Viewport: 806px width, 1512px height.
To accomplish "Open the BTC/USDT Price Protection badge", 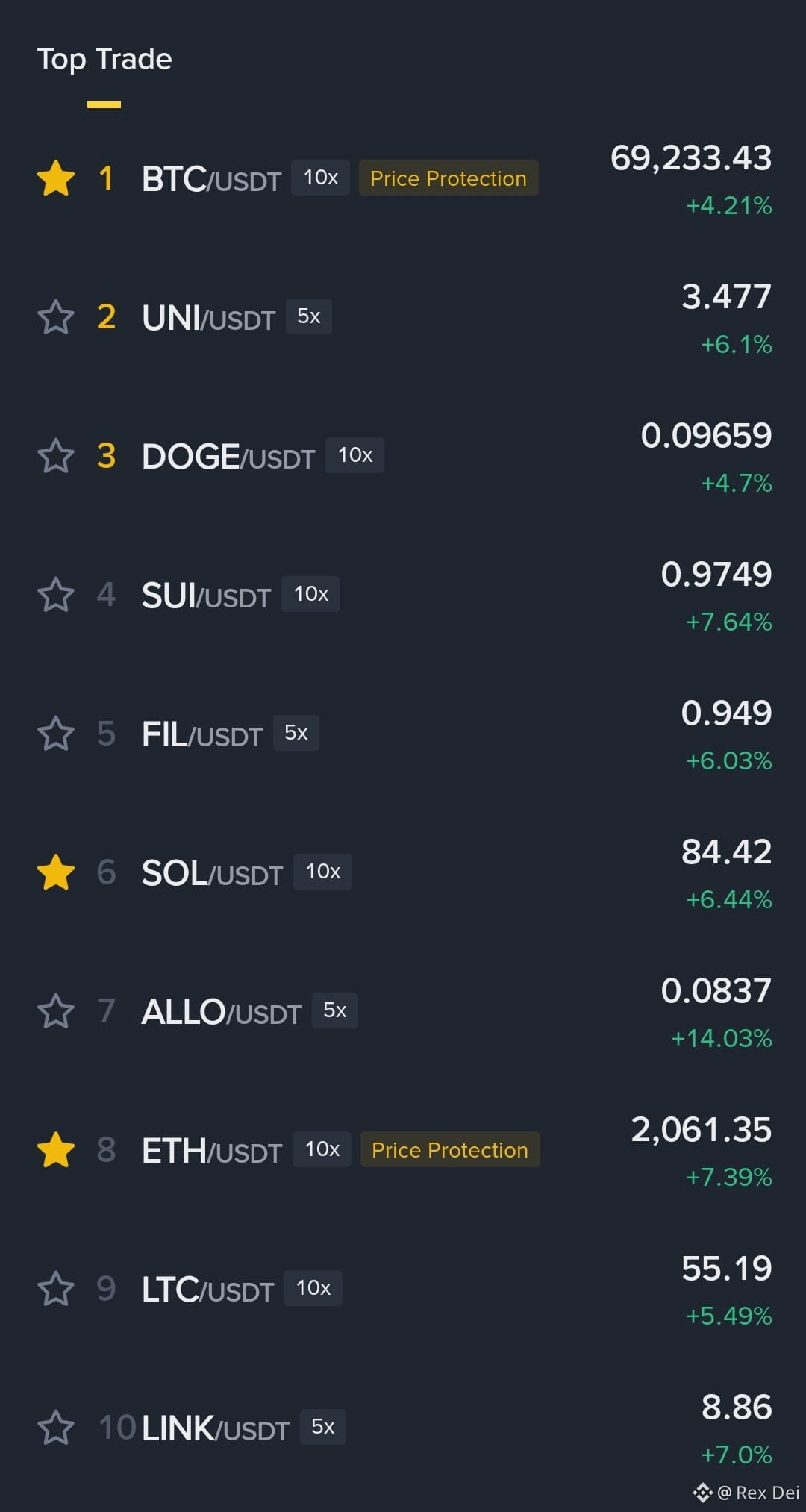I will click(449, 178).
